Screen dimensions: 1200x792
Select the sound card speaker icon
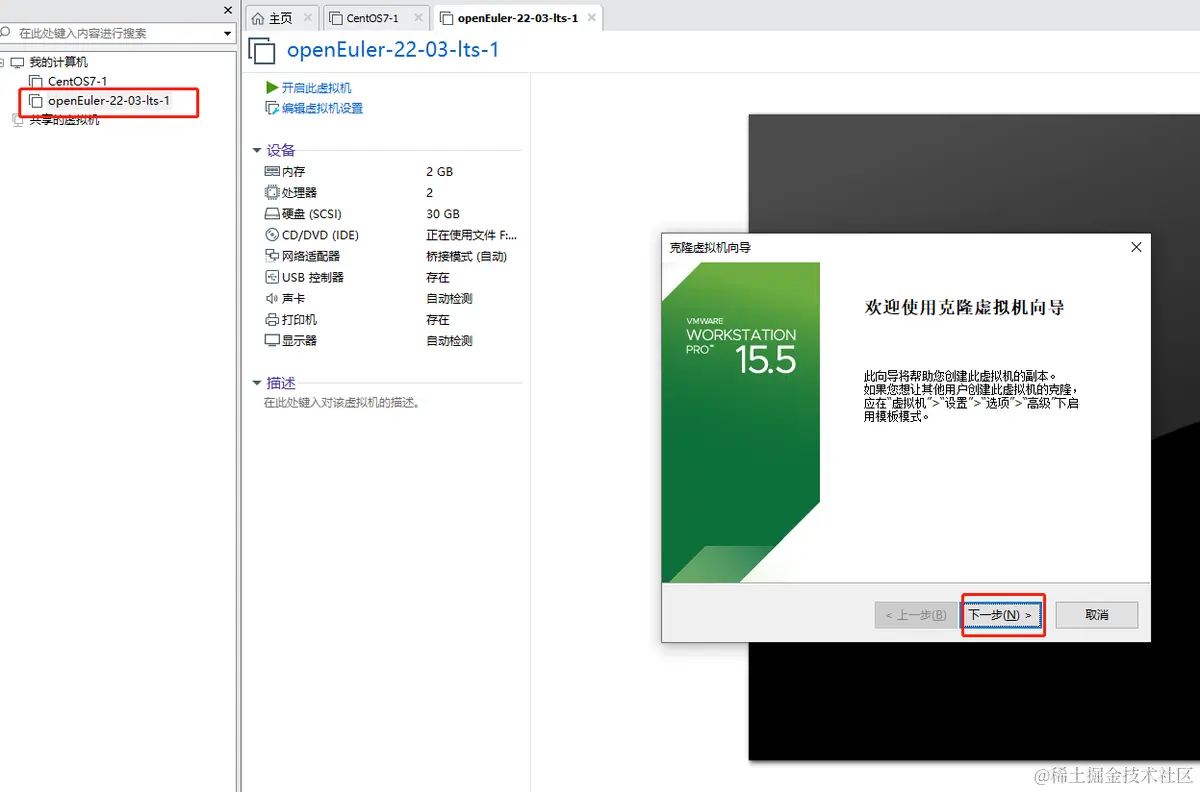pyautogui.click(x=272, y=298)
